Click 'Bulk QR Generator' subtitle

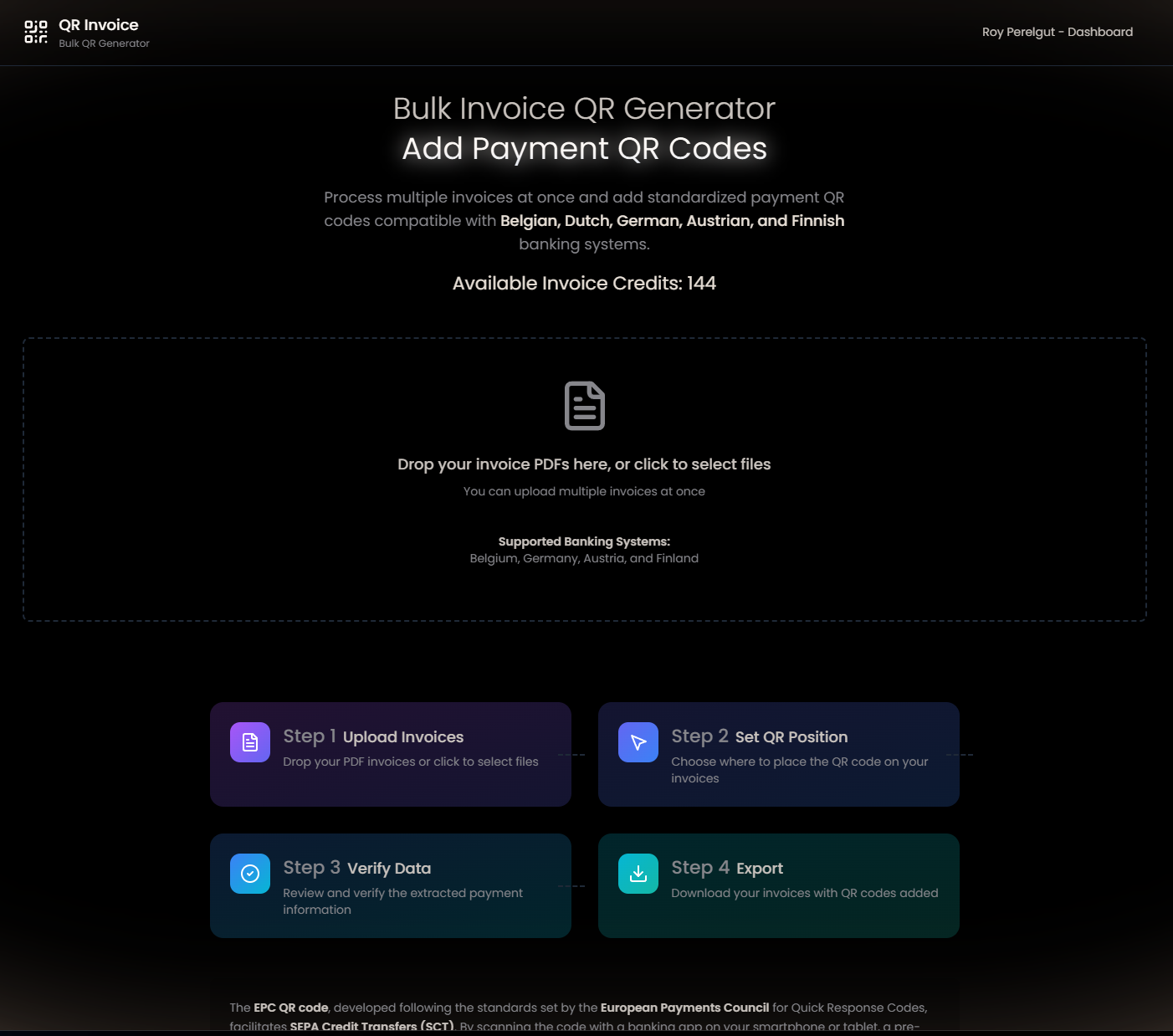tap(104, 43)
